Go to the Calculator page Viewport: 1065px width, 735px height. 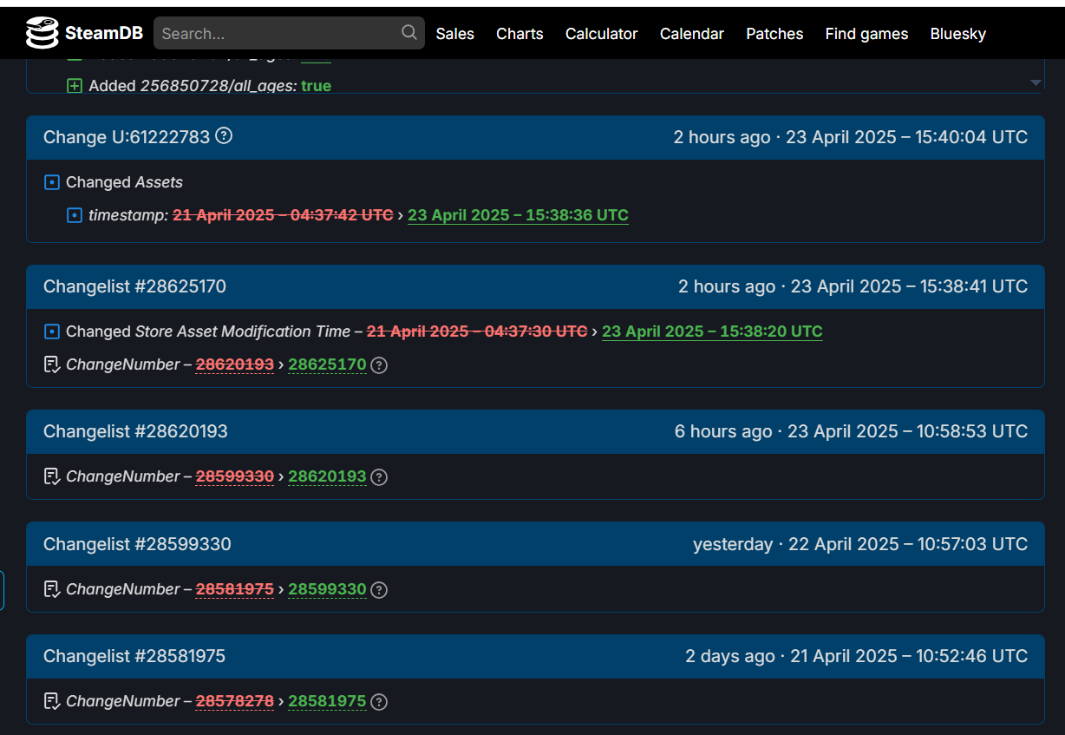point(601,34)
